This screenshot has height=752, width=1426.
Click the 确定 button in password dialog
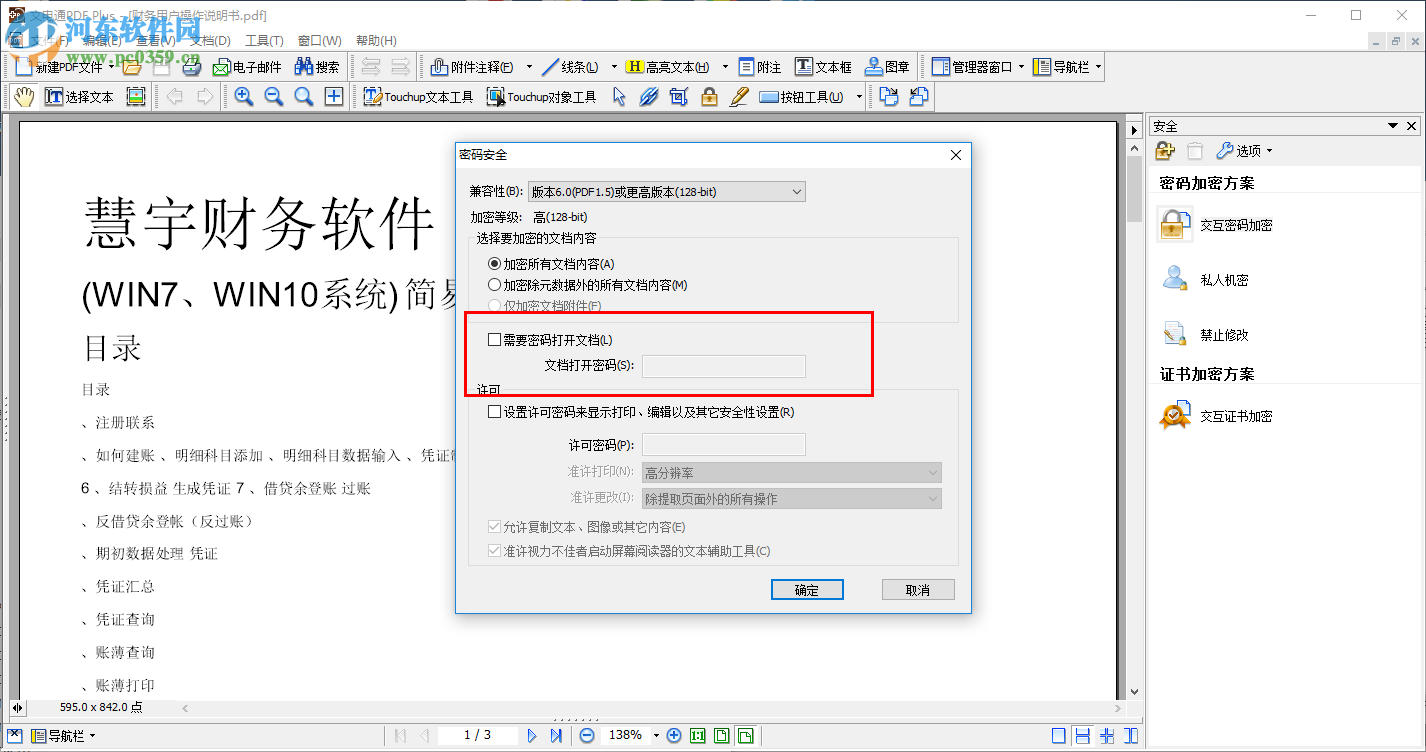(x=807, y=589)
